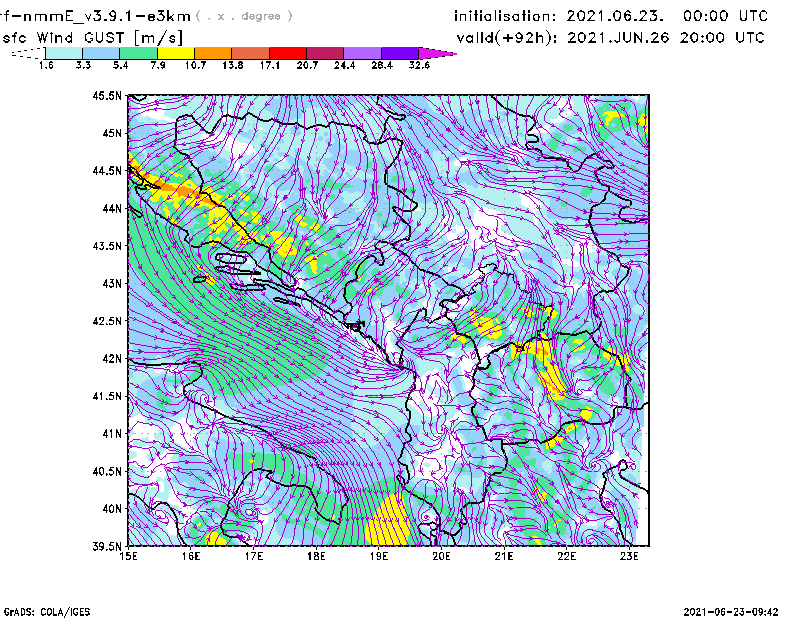Click the '20:00 UTC' valid time
Viewport: 800px width, 618px height.
(x=721, y=38)
